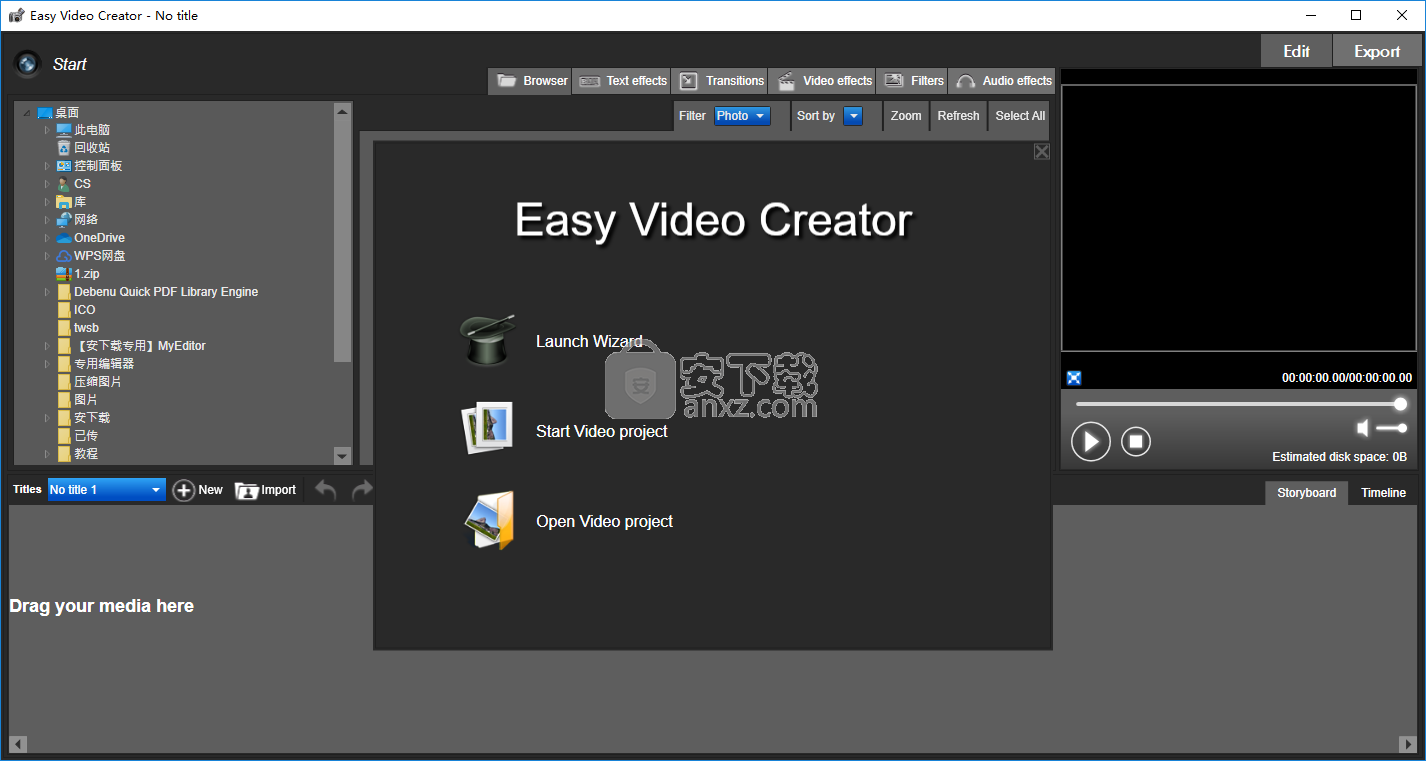Screen dimensions: 1426x761
Task: Click Launch Wizard text link
Action: click(589, 341)
